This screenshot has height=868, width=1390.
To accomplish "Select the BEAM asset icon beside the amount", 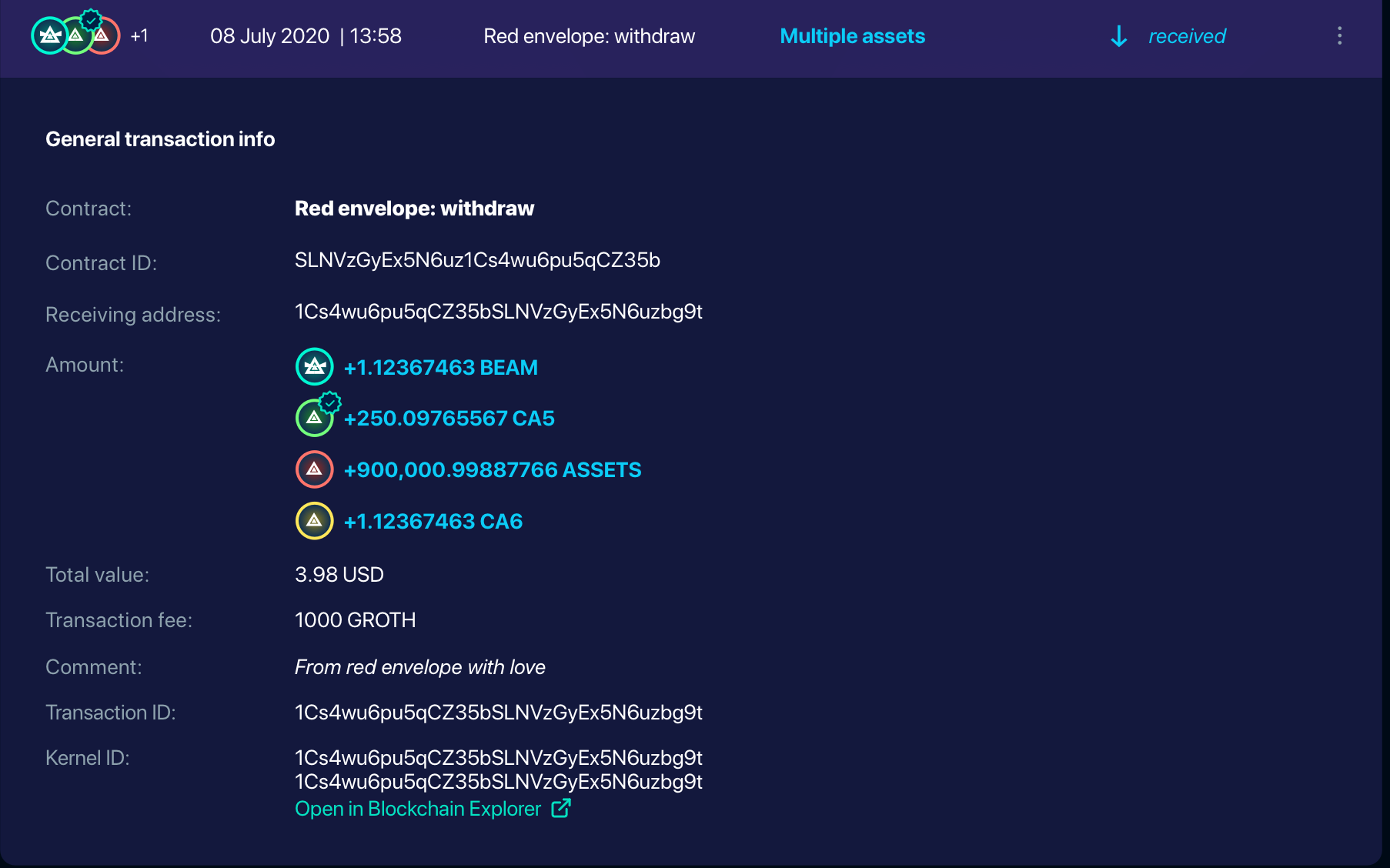I will point(314,367).
